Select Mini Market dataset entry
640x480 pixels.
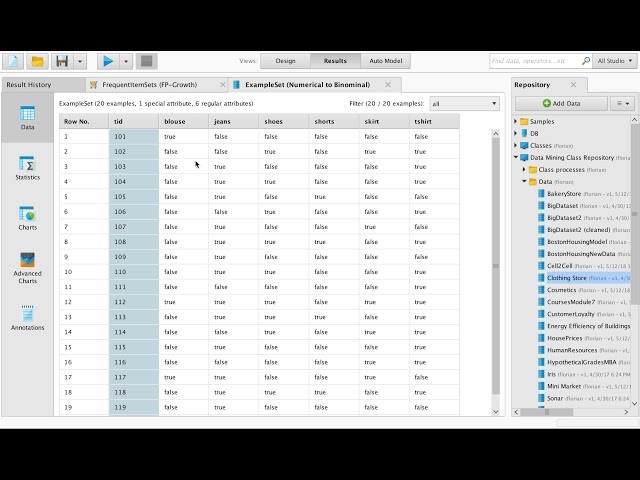583,386
